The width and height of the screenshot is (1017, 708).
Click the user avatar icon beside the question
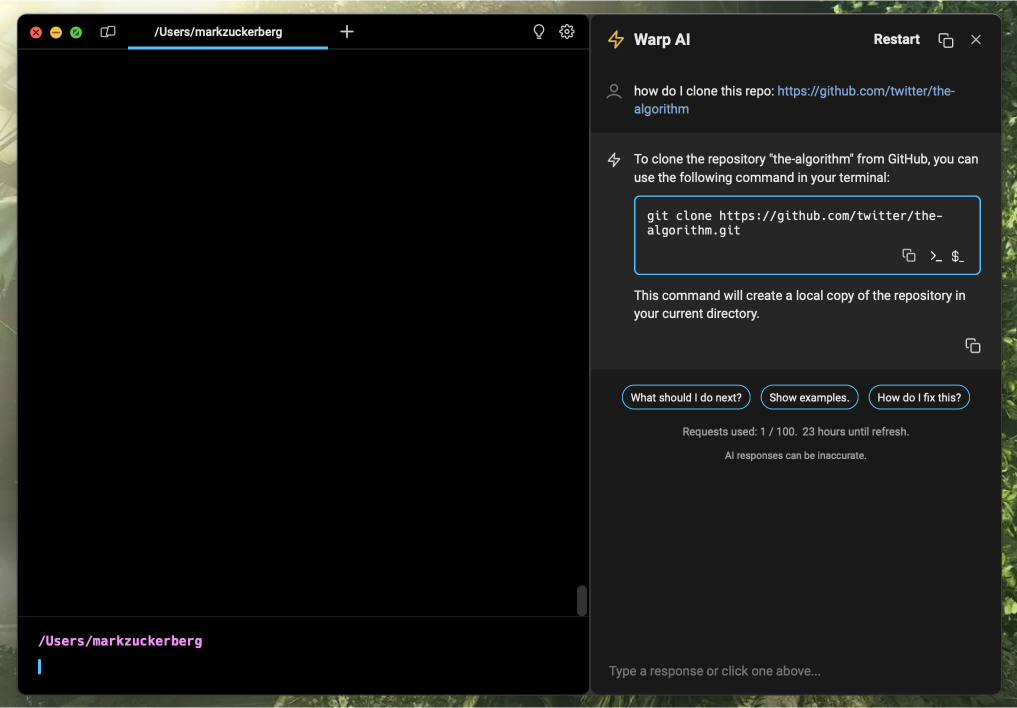tap(614, 91)
